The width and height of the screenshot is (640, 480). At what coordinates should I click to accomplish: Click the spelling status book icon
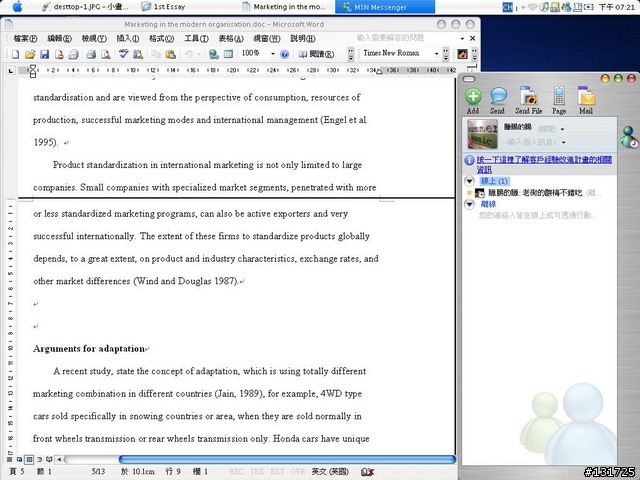coord(367,472)
